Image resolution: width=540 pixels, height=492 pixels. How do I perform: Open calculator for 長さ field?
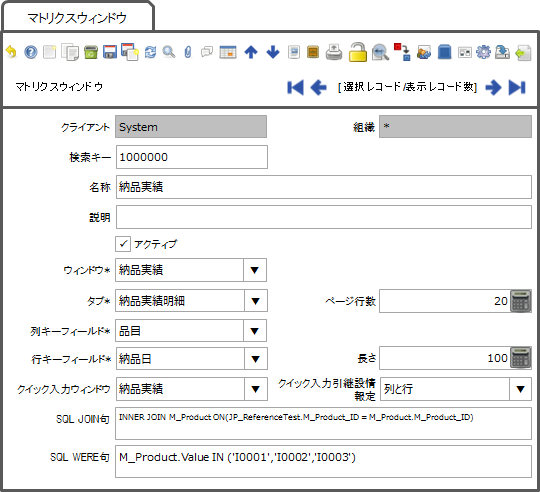click(520, 358)
